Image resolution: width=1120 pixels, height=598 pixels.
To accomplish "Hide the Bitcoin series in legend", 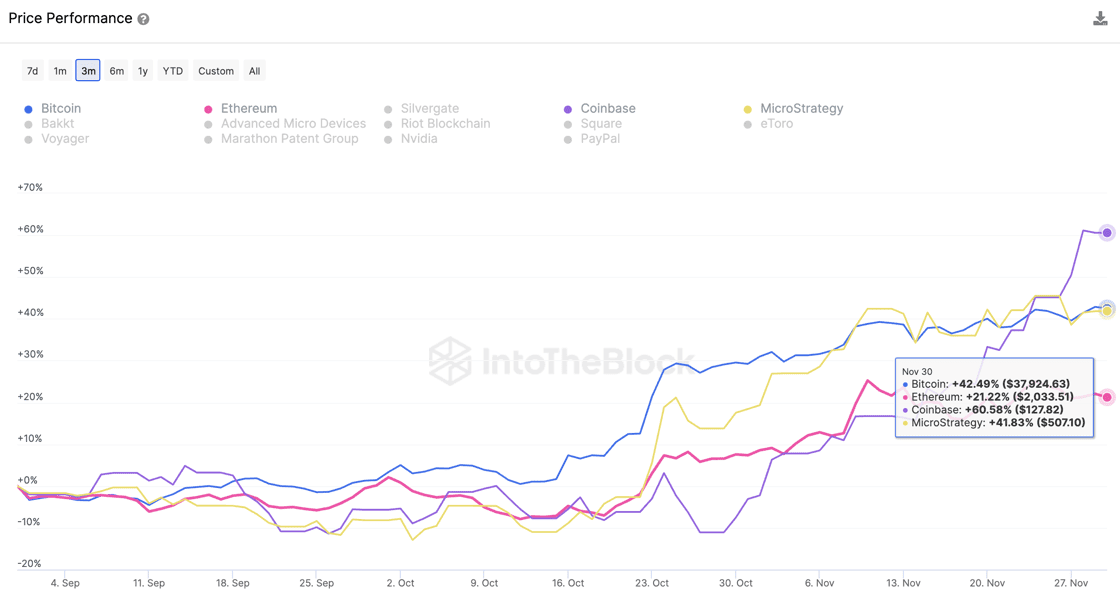I will click(x=60, y=108).
